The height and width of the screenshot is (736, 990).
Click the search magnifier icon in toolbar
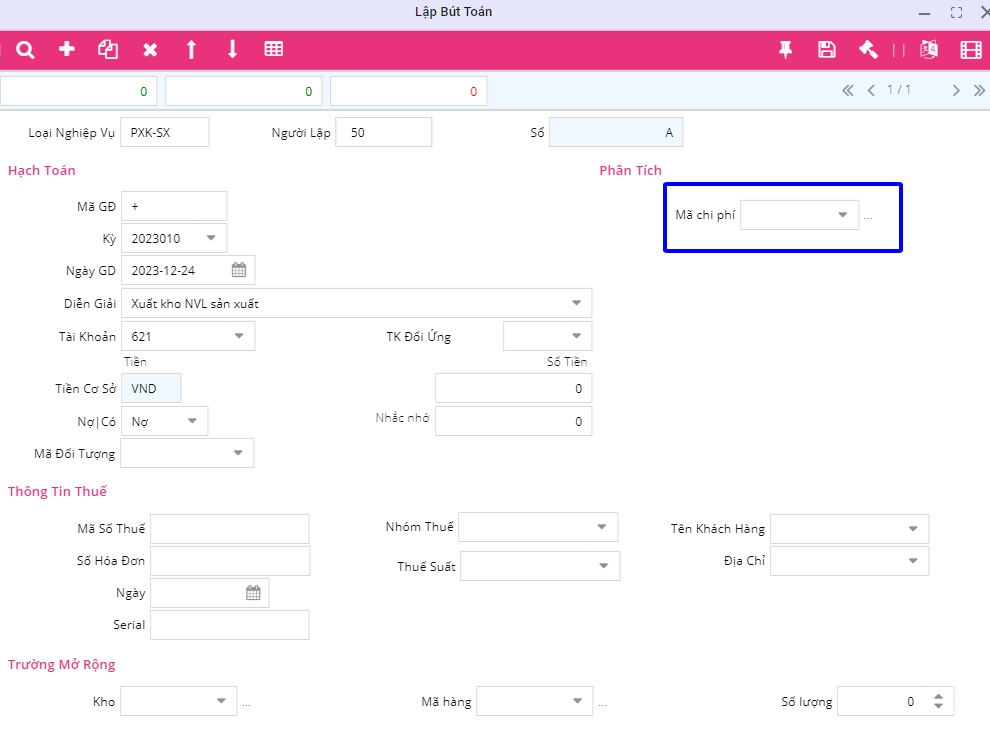[x=25, y=50]
